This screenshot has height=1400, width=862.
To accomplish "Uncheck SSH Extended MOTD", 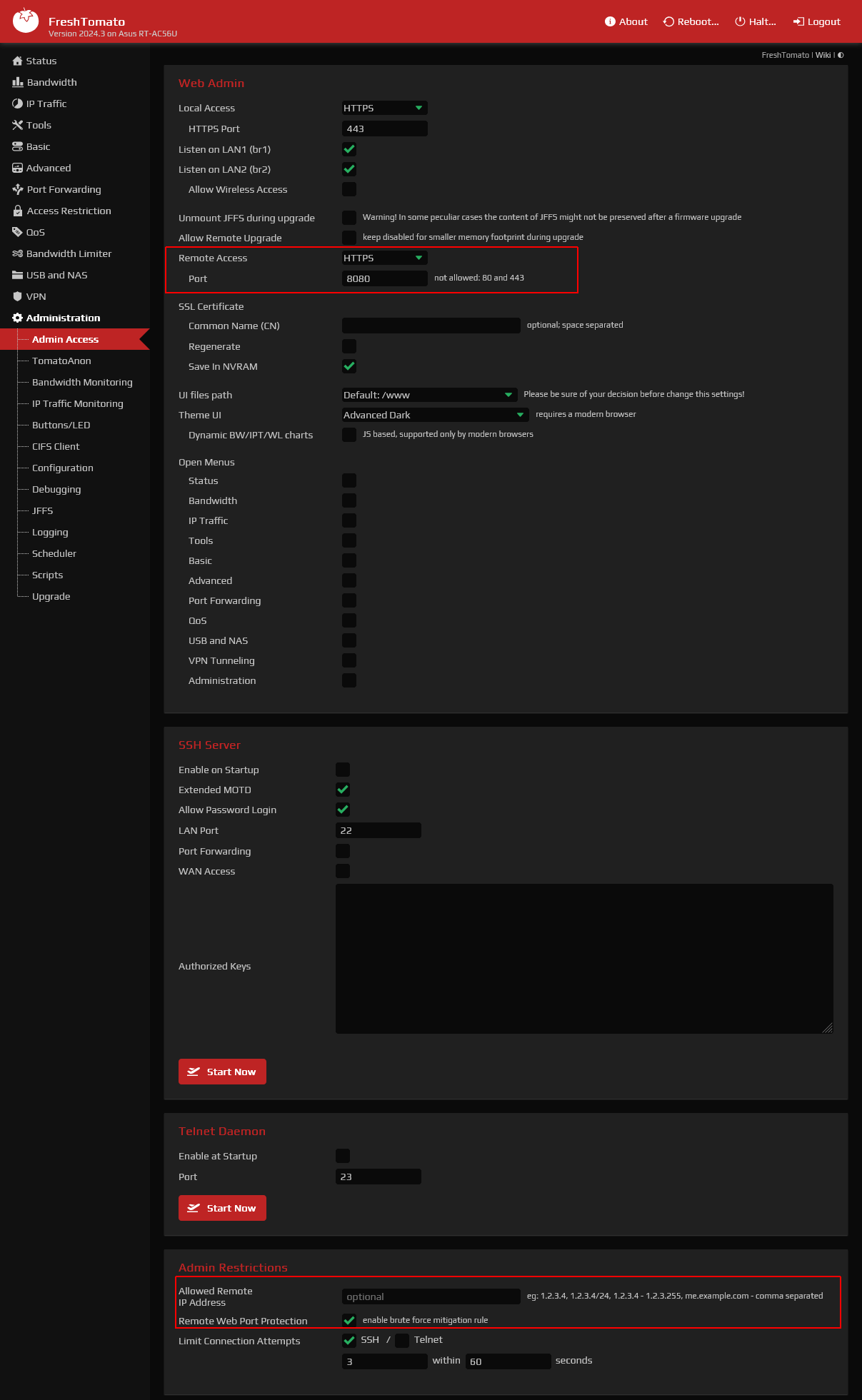I will 343,790.
